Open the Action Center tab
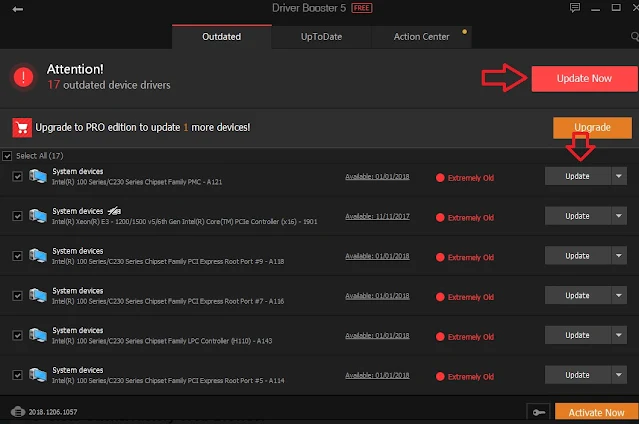 (421, 37)
